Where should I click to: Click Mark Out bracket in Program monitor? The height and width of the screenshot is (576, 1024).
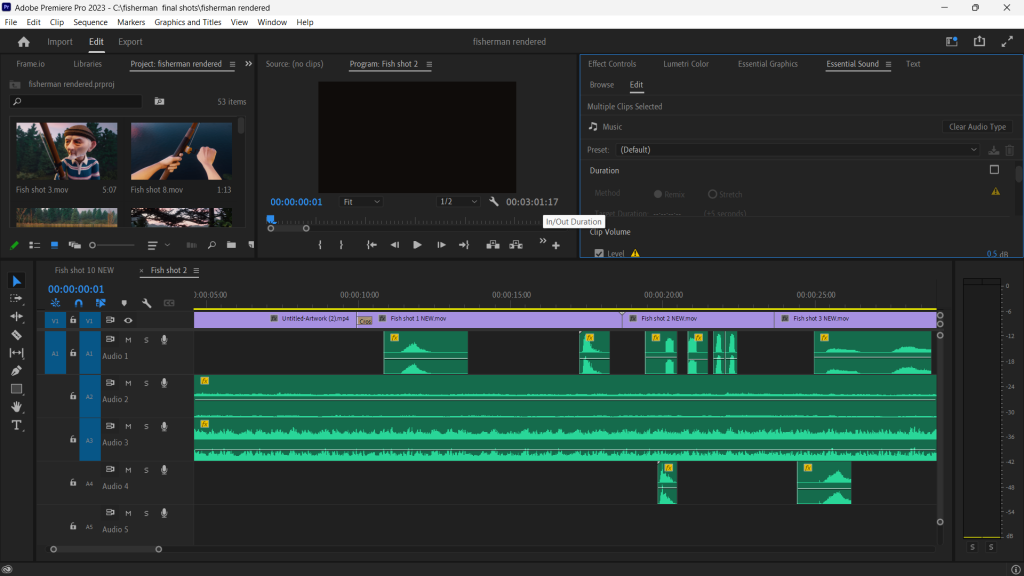(x=341, y=245)
